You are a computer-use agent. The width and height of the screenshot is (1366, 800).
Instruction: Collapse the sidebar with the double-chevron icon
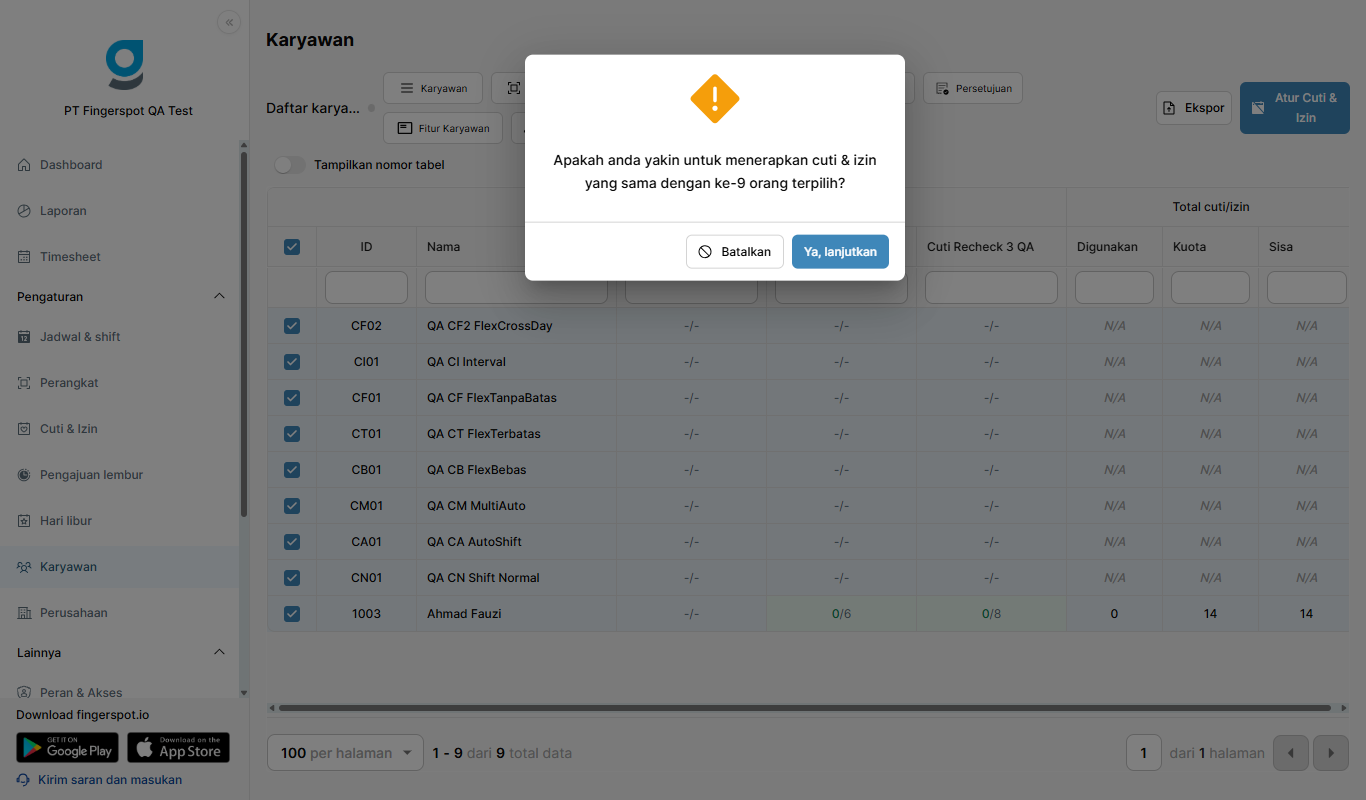[229, 22]
